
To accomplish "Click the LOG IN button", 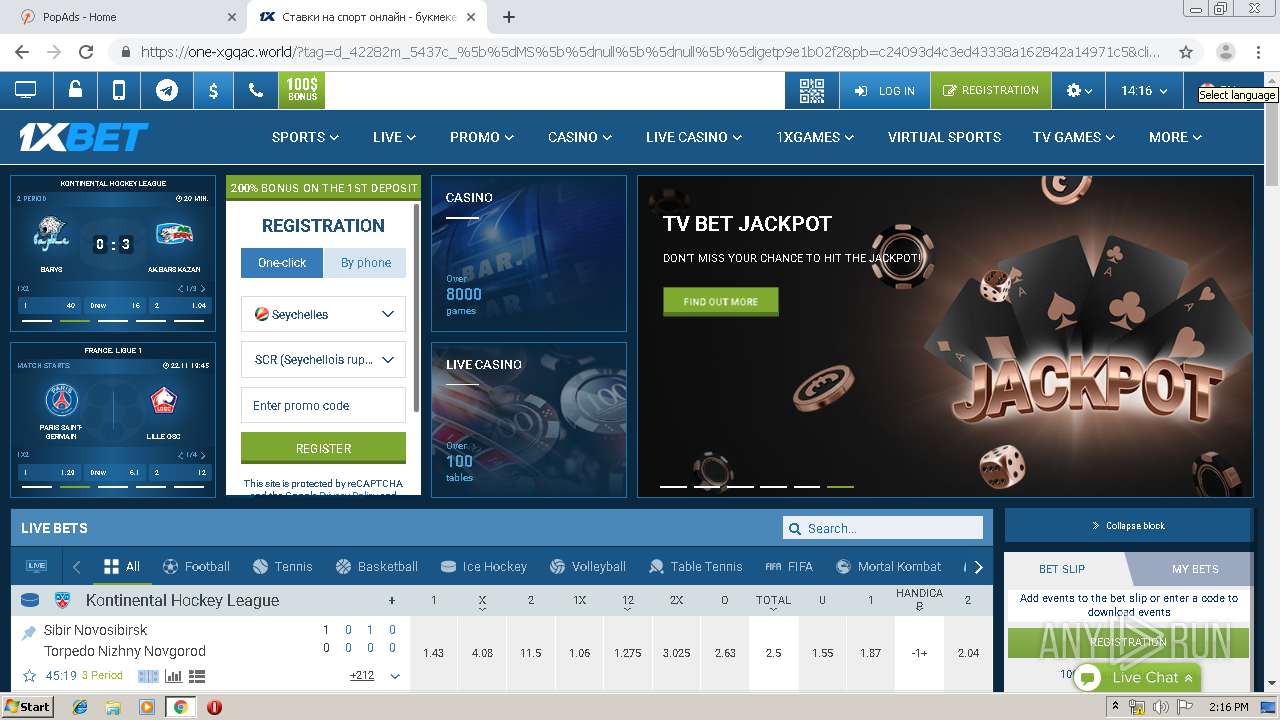I will coord(885,90).
